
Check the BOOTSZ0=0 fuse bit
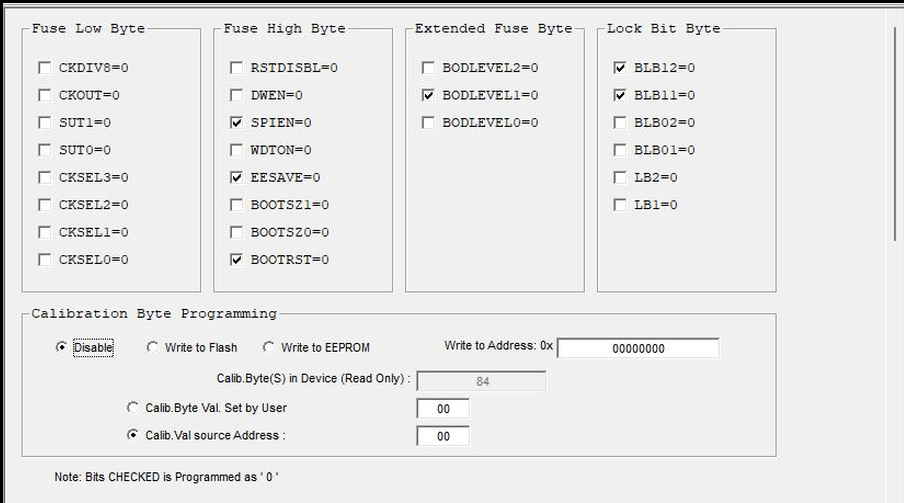(236, 232)
